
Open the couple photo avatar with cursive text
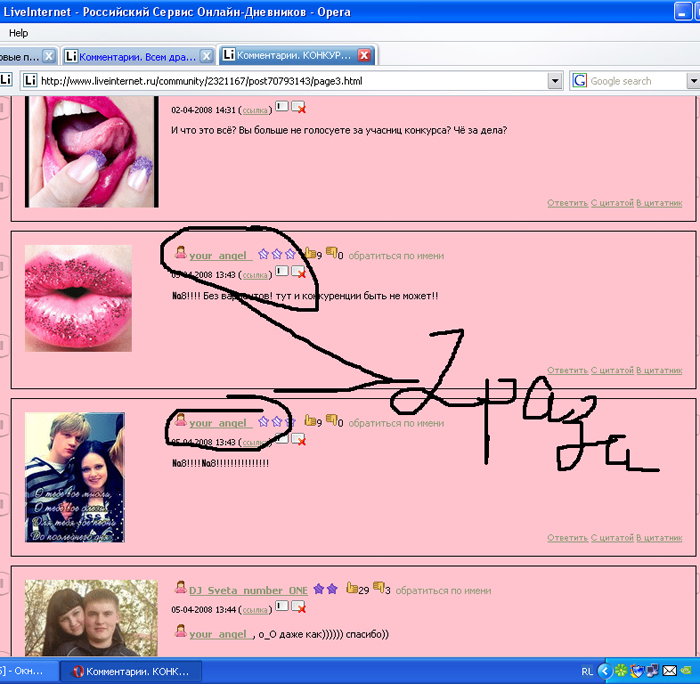[x=75, y=477]
